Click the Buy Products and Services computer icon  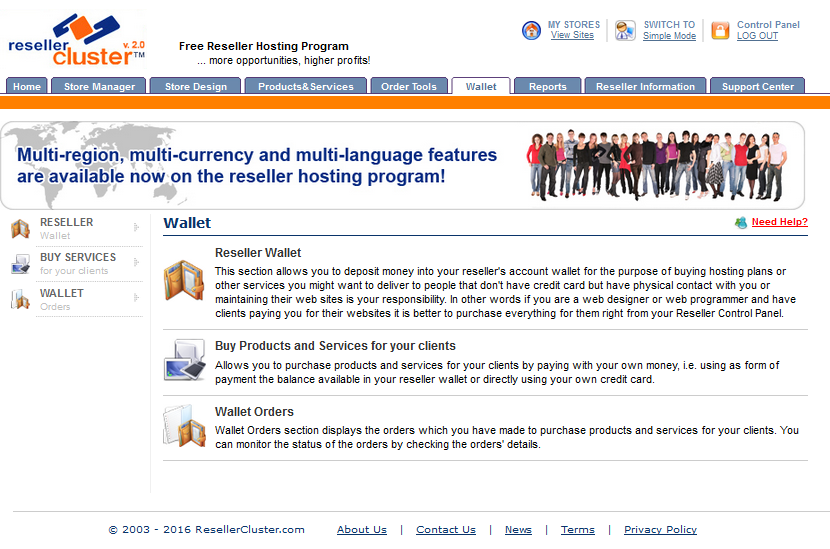(x=184, y=360)
